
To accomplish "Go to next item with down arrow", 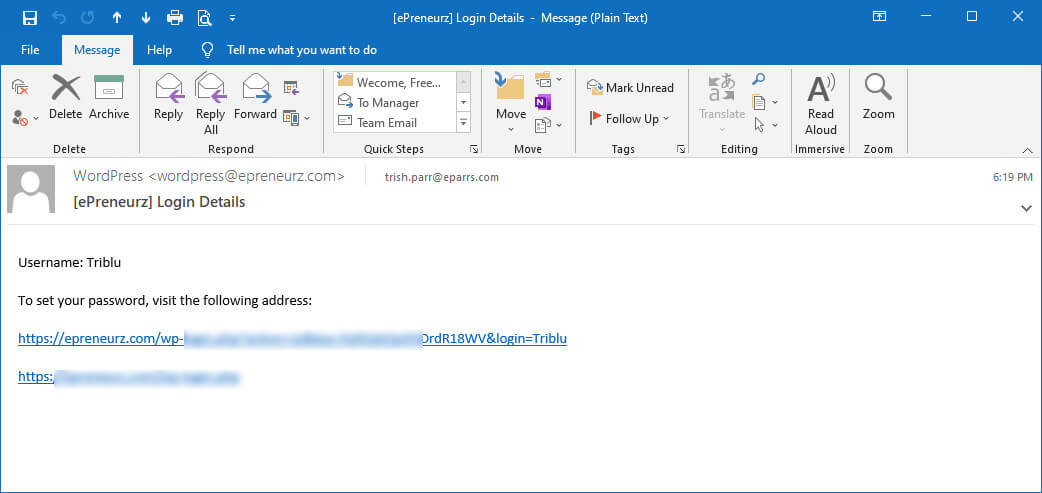I will tap(146, 18).
